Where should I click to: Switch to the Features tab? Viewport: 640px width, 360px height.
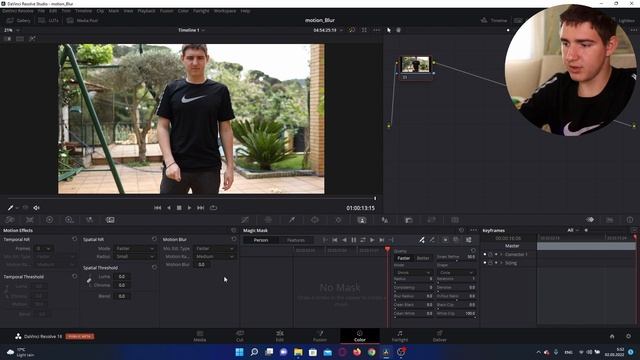296,240
